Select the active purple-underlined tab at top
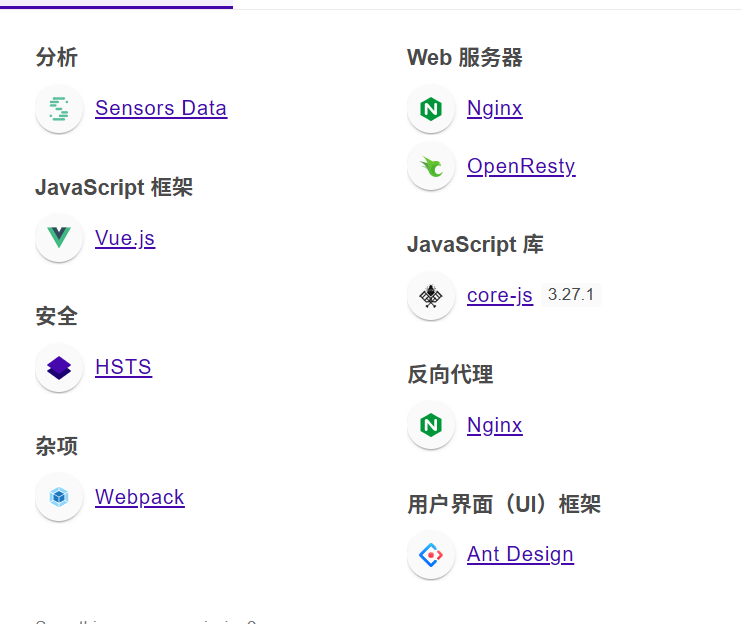The height and width of the screenshot is (624, 742). coord(116,4)
